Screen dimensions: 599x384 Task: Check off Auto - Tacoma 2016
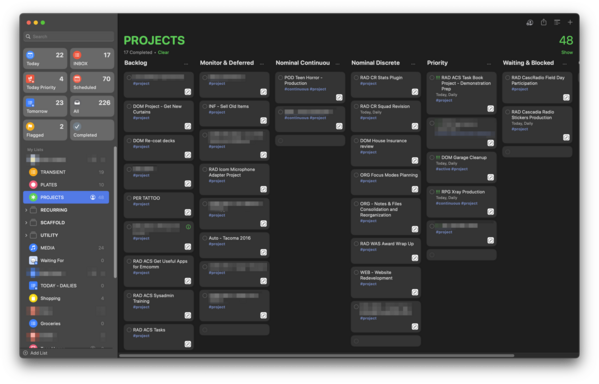(205, 238)
